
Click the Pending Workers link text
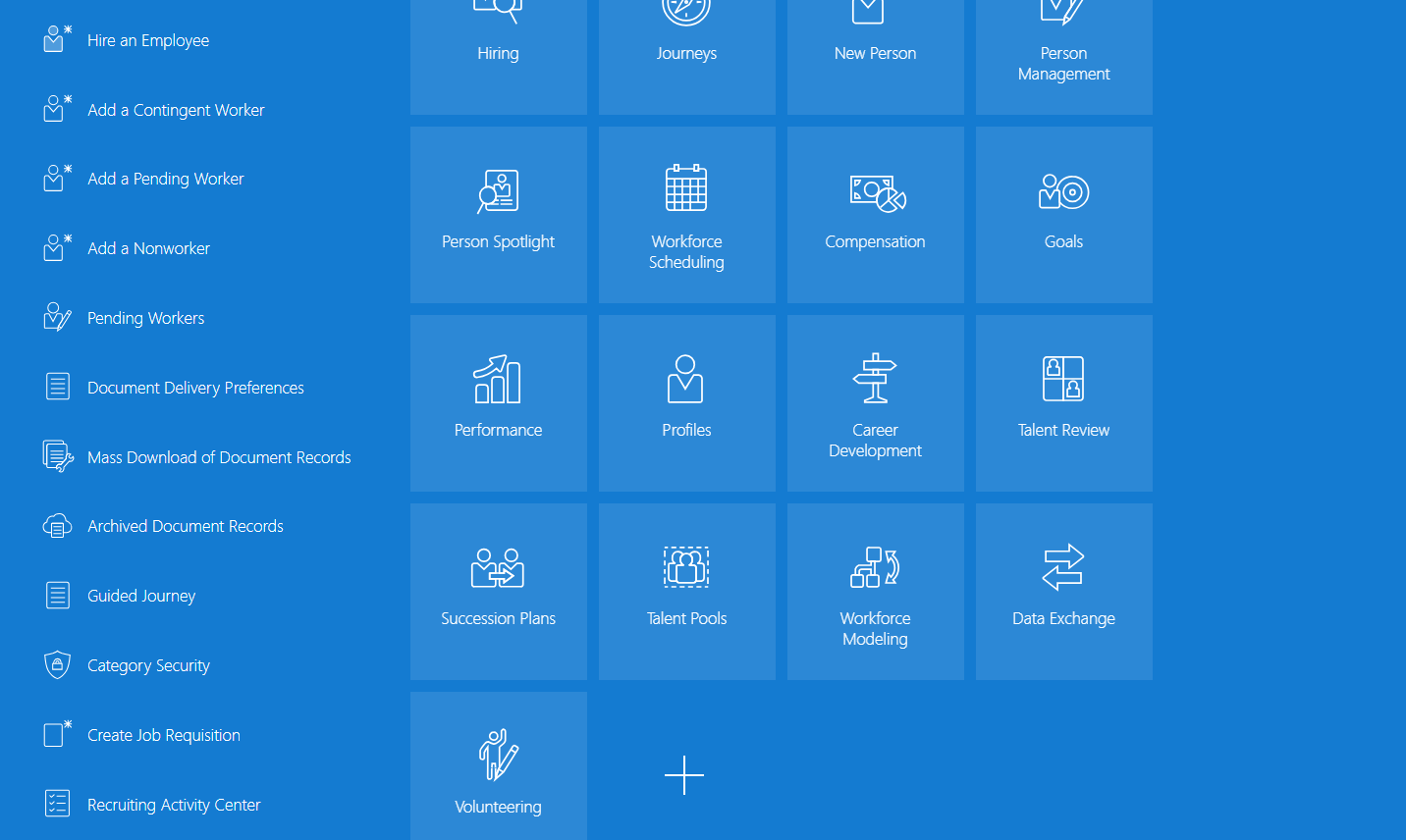(145, 318)
